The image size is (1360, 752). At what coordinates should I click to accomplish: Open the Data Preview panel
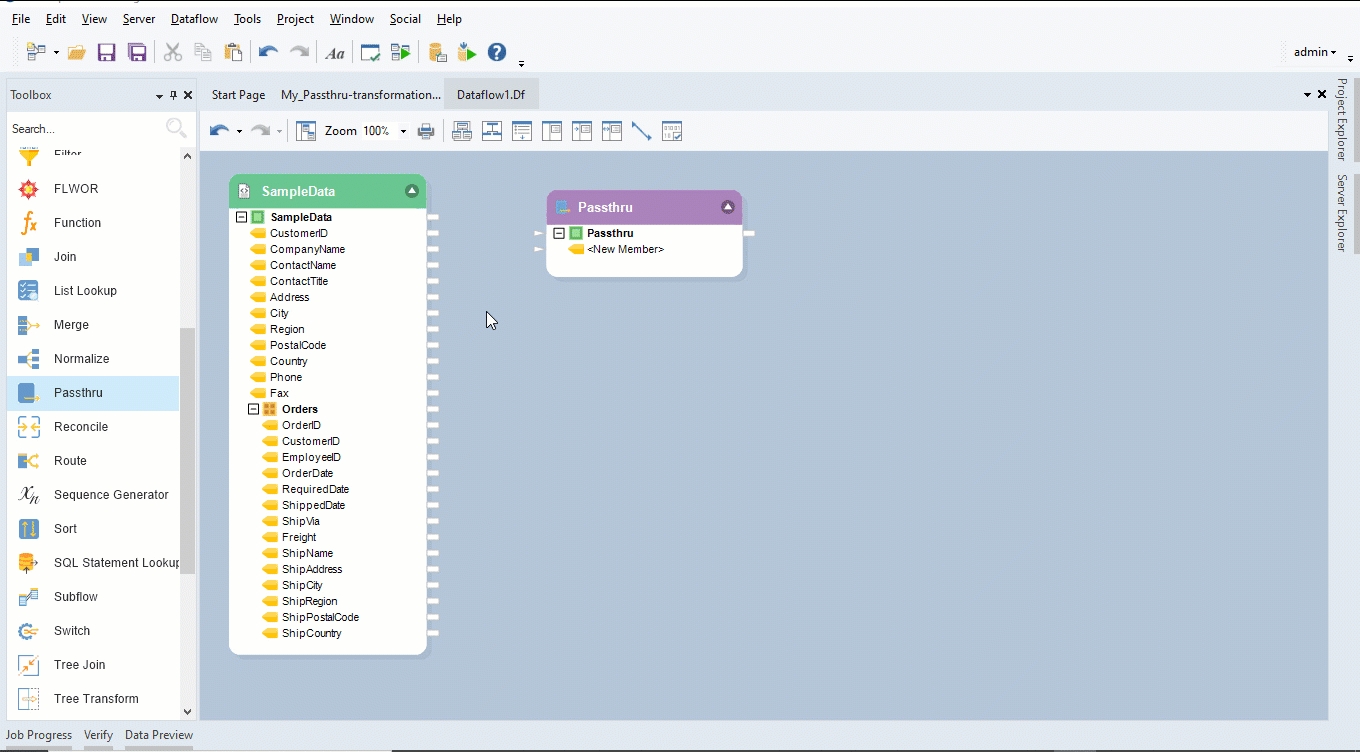(159, 735)
